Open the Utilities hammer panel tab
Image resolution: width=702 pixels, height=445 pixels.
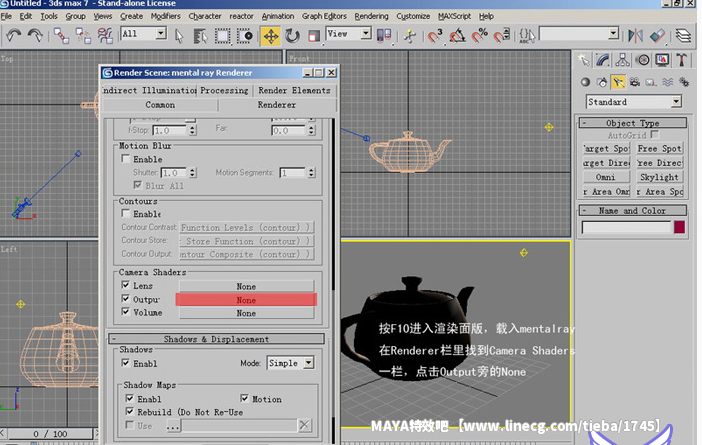click(x=681, y=60)
